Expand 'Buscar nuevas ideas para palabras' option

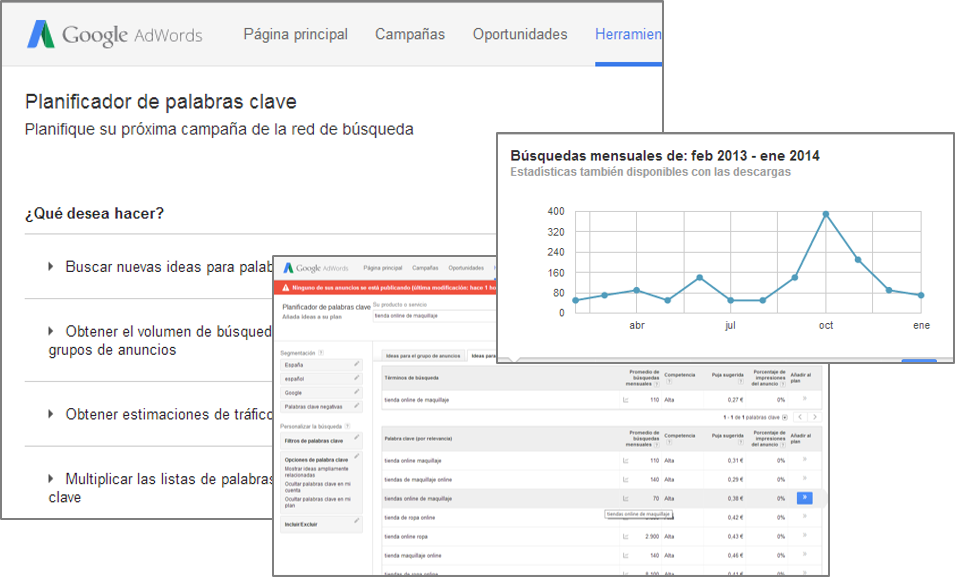point(51,266)
